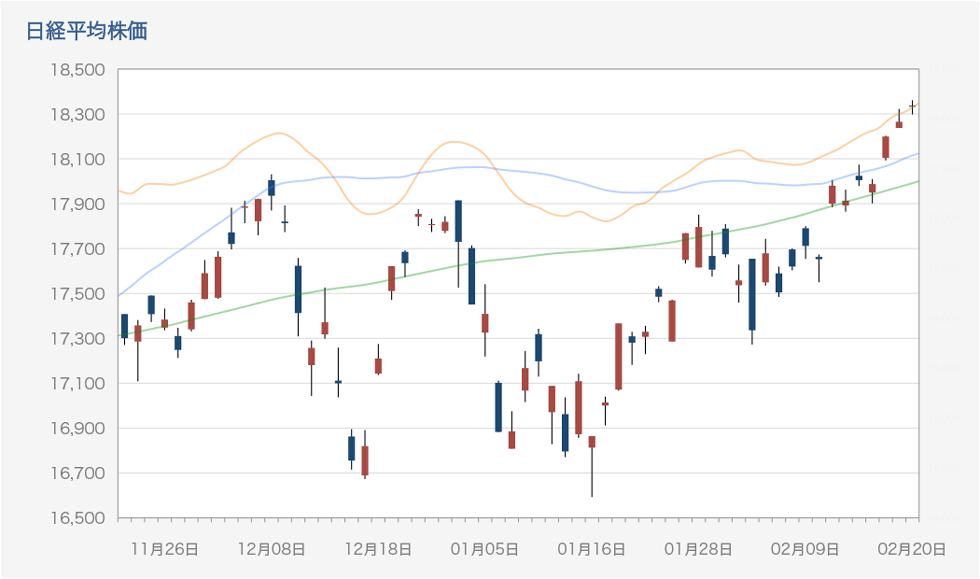Select the 02月20日 date label
This screenshot has width=980, height=579.
[913, 549]
